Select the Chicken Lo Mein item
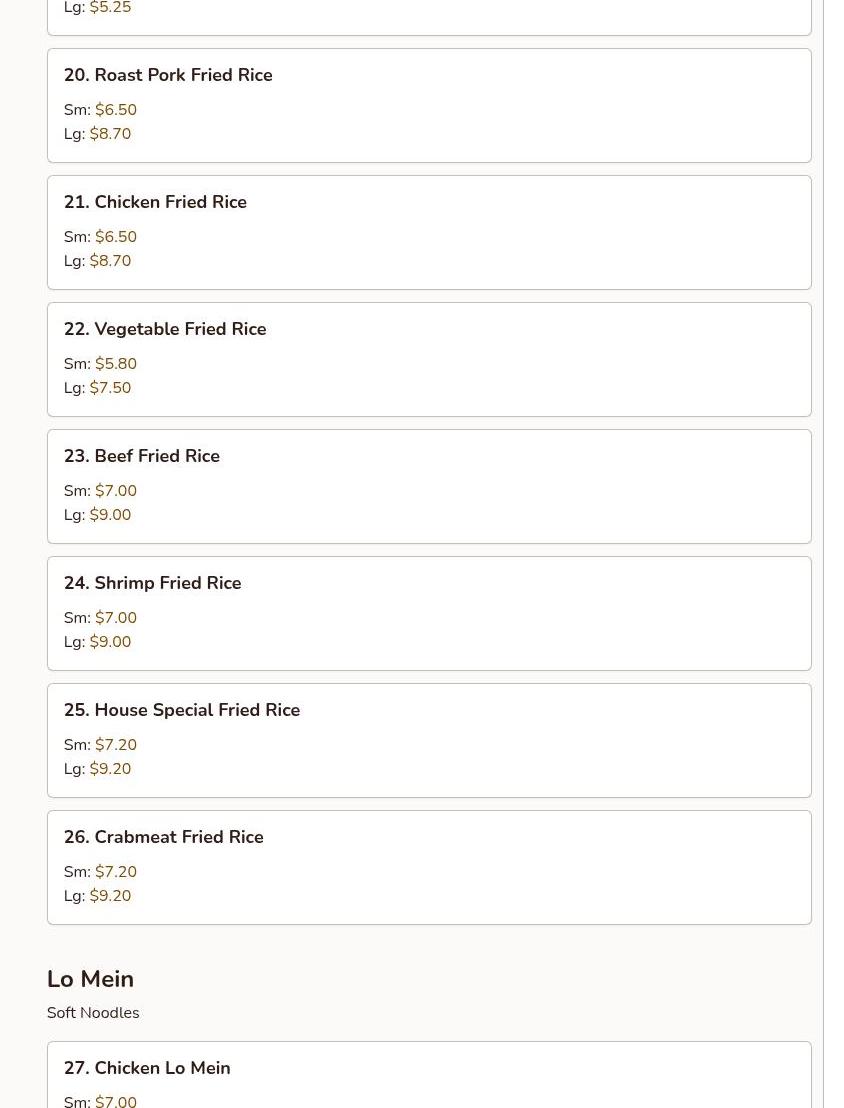Image resolution: width=844 pixels, height=1108 pixels. [429, 1075]
